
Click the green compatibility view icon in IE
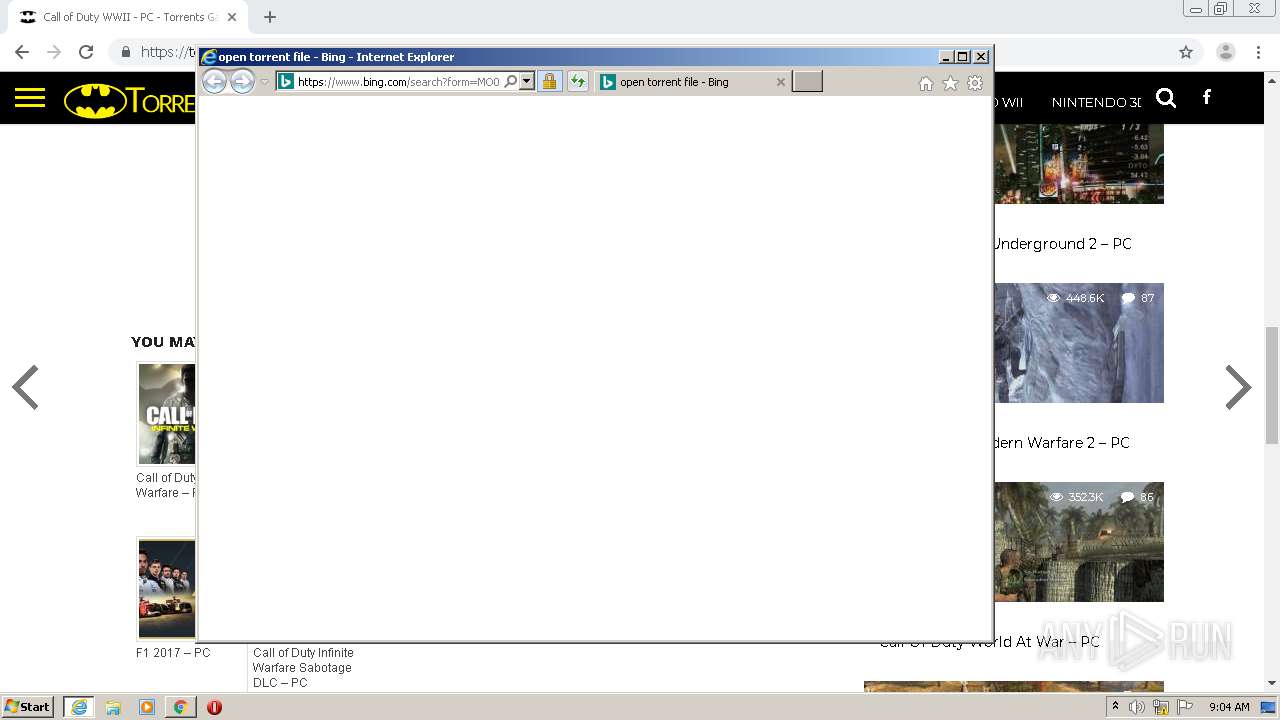point(578,82)
